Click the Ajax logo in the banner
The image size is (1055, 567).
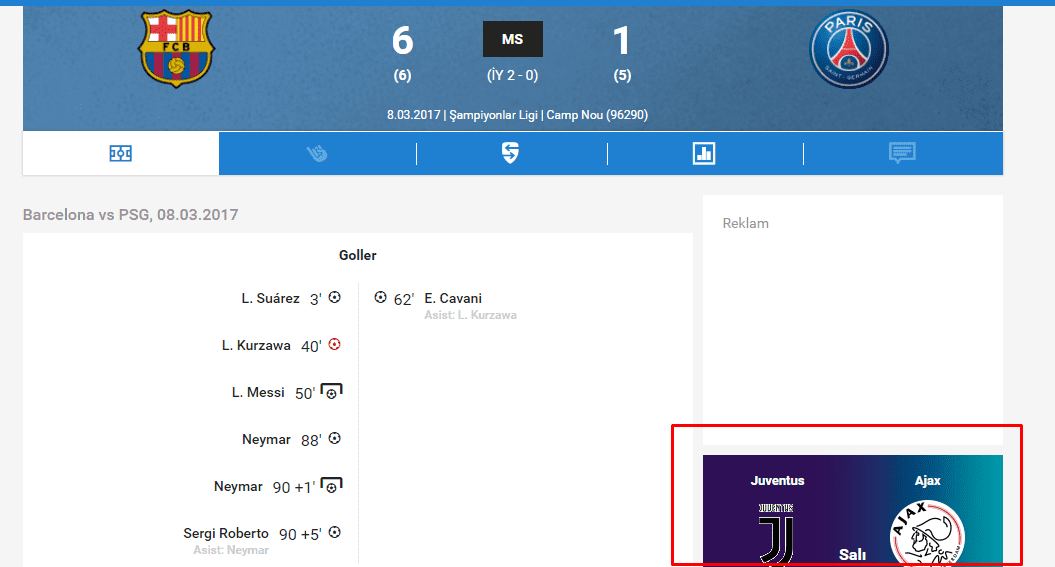pos(927,535)
